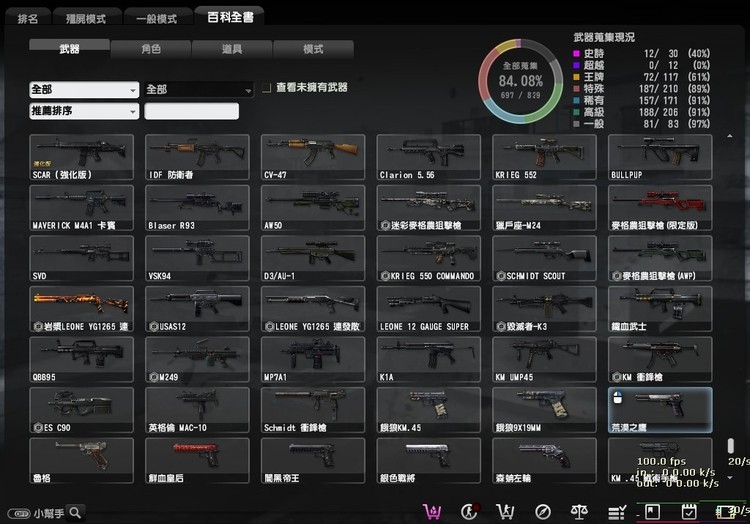Select the K1A weapon card

pos(429,360)
